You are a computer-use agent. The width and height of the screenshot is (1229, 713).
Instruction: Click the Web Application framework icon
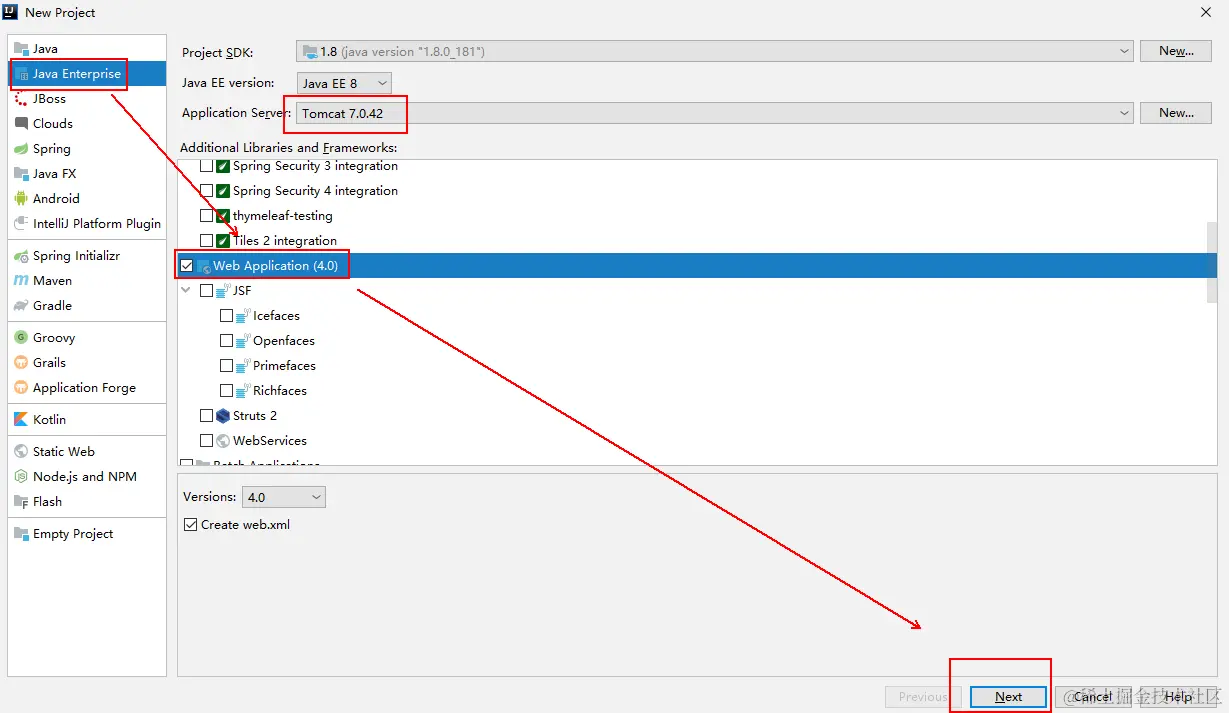[204, 266]
